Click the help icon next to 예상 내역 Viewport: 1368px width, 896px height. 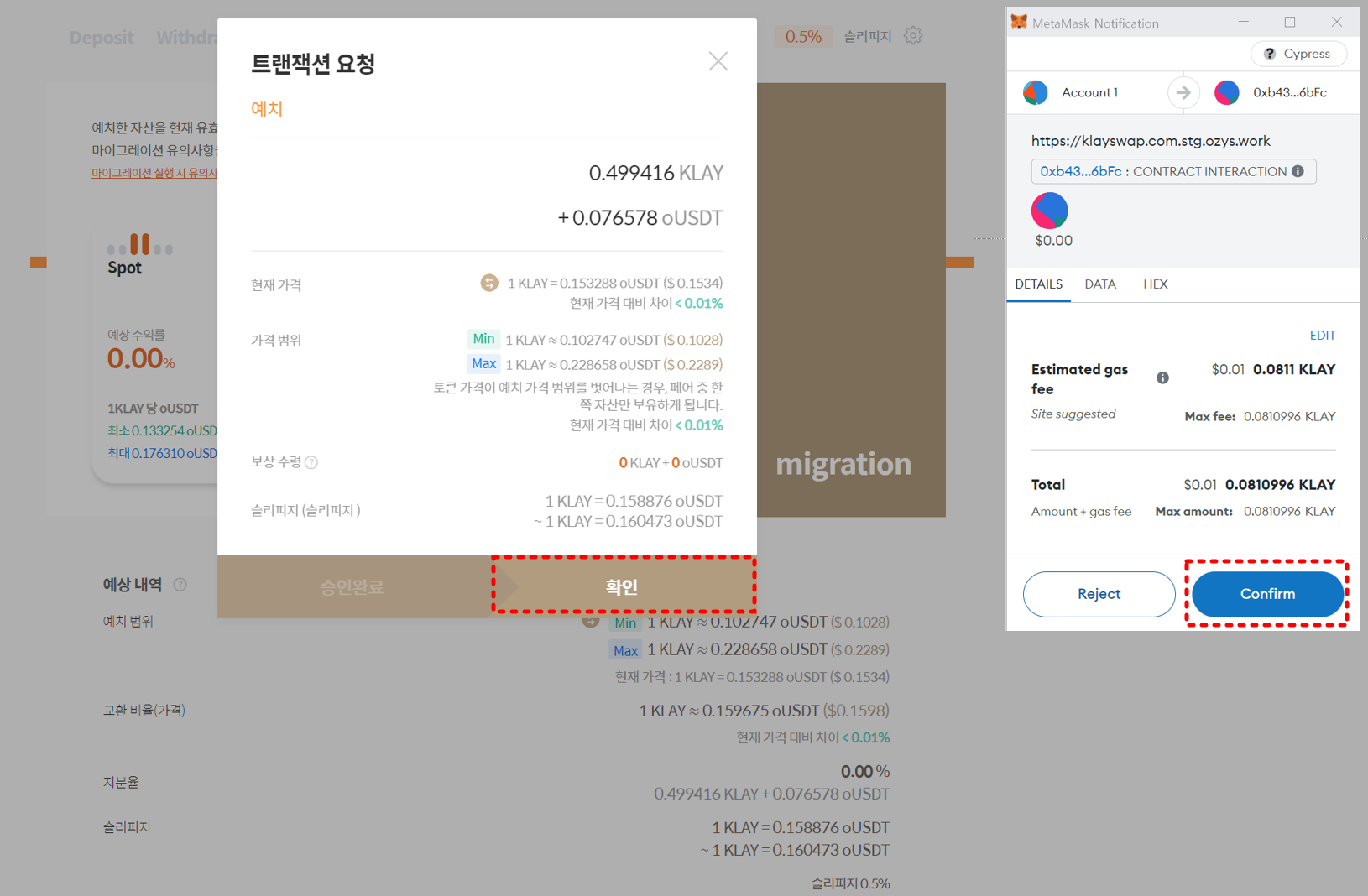click(180, 585)
